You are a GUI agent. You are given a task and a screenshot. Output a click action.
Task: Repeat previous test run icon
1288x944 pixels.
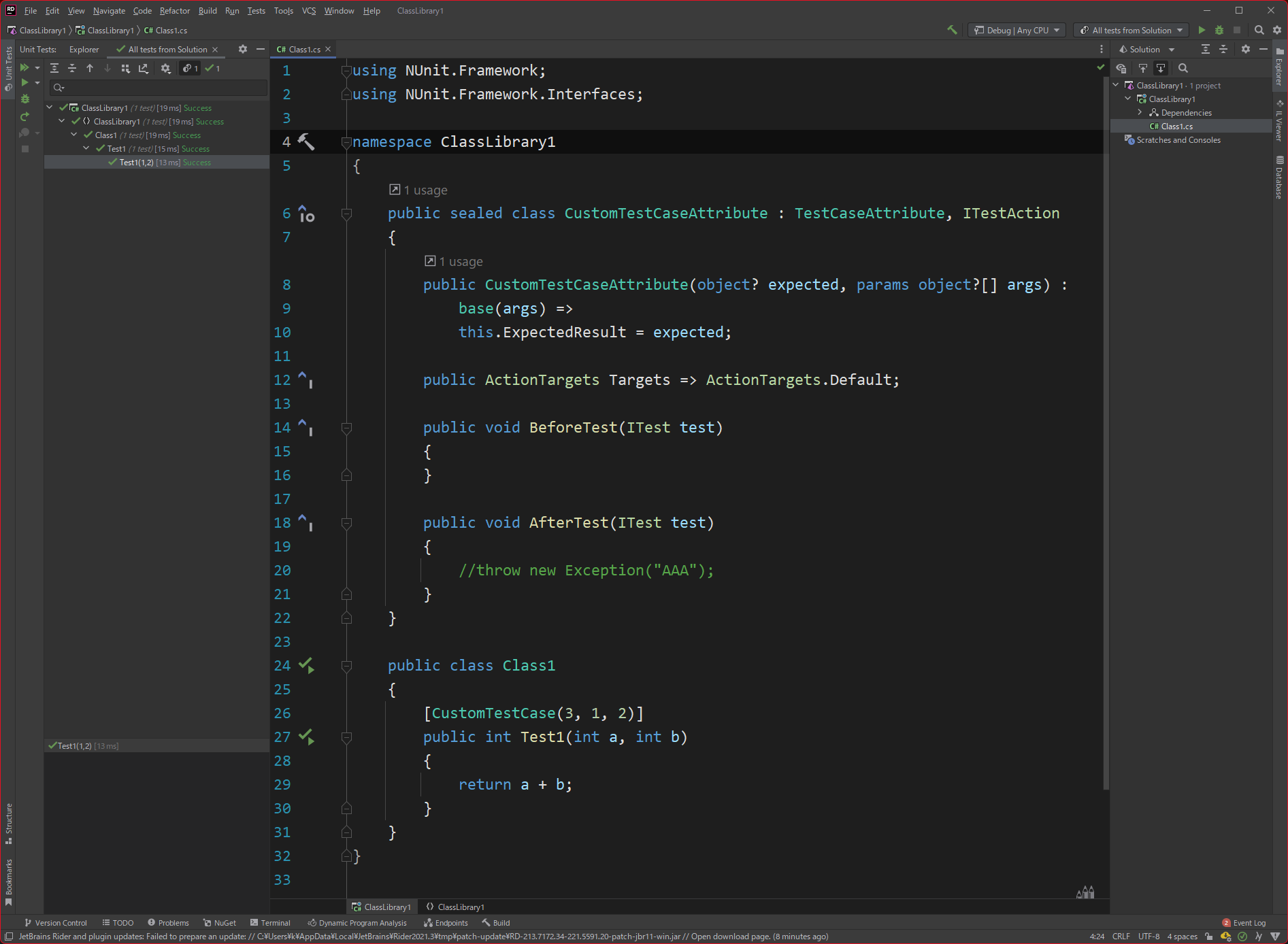(x=25, y=116)
